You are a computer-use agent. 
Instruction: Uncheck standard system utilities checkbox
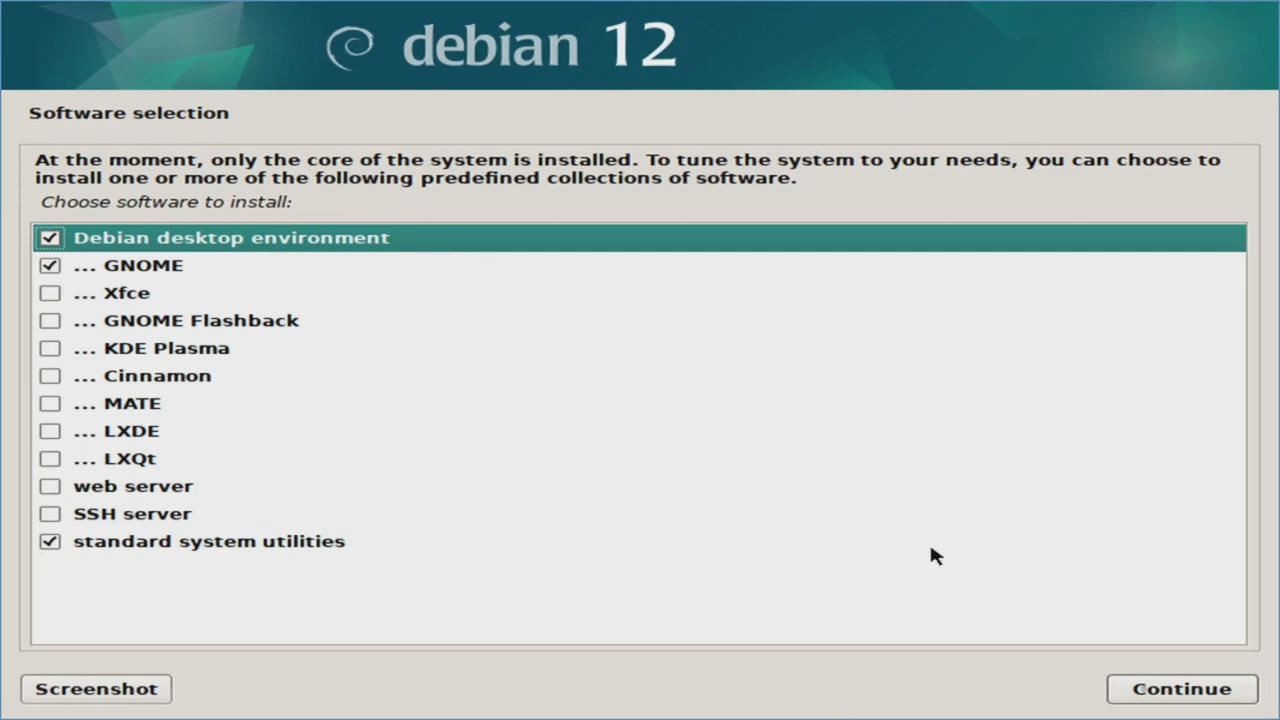50,541
